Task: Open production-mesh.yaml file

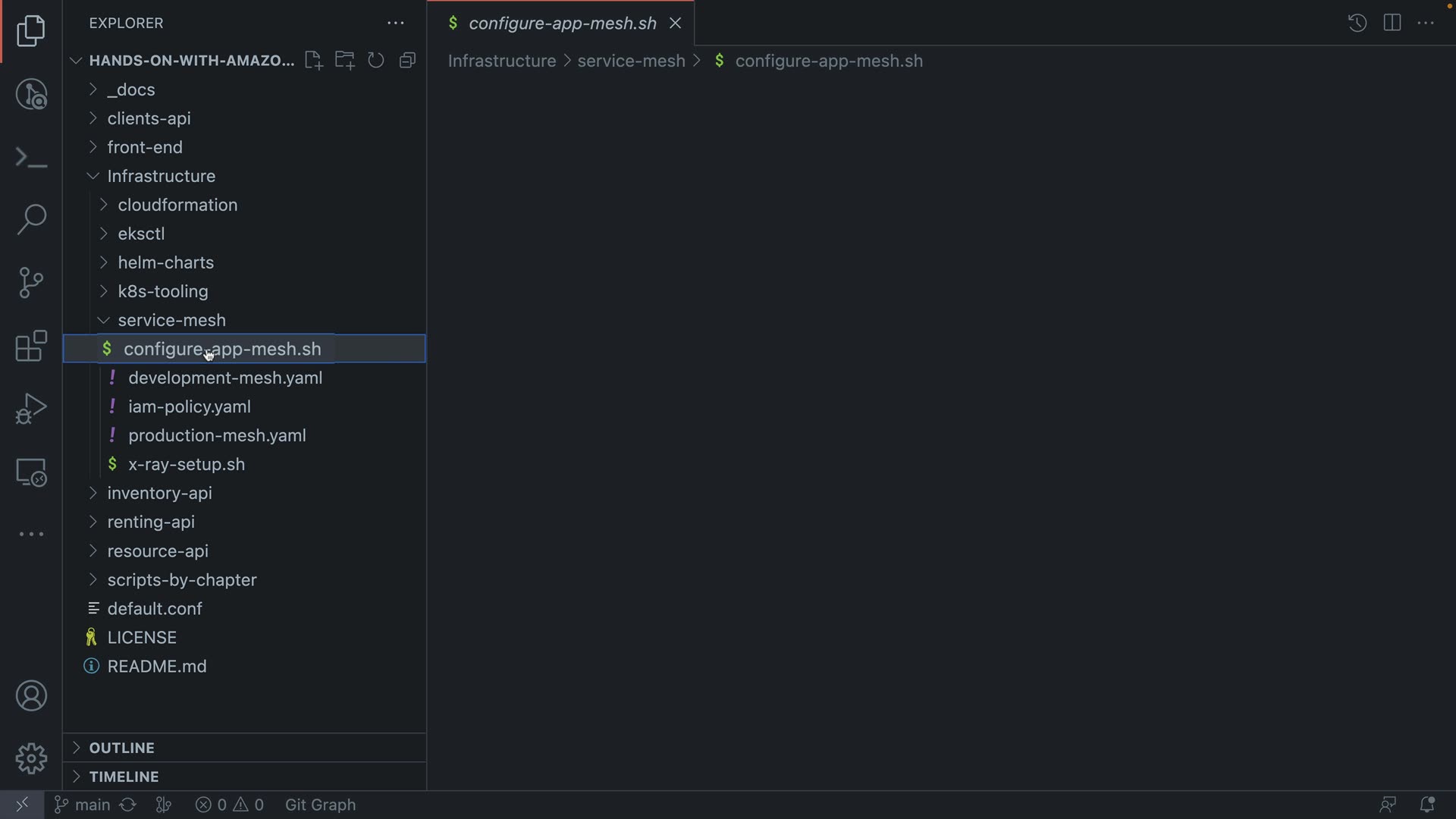Action: coord(217,435)
